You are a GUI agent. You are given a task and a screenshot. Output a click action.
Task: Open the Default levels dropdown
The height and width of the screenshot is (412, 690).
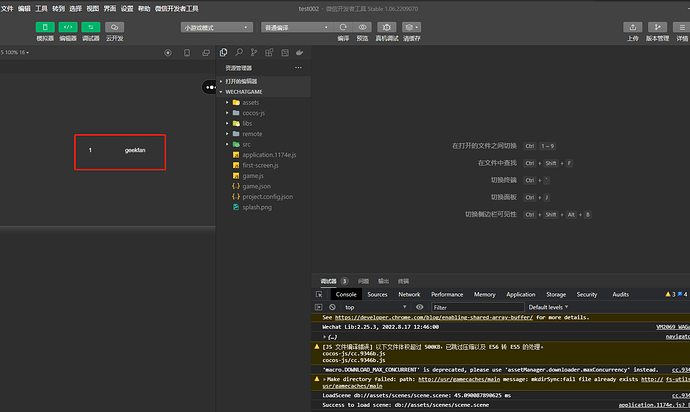click(x=548, y=307)
